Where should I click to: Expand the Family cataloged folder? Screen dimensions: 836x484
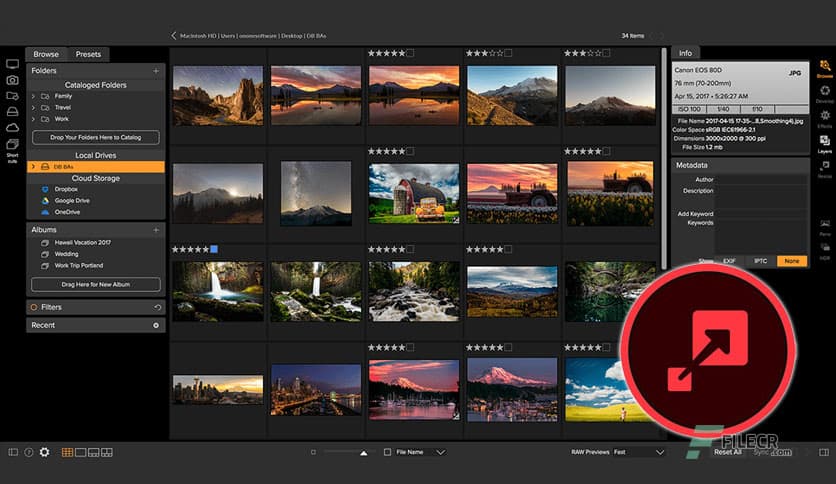pyautogui.click(x=34, y=96)
